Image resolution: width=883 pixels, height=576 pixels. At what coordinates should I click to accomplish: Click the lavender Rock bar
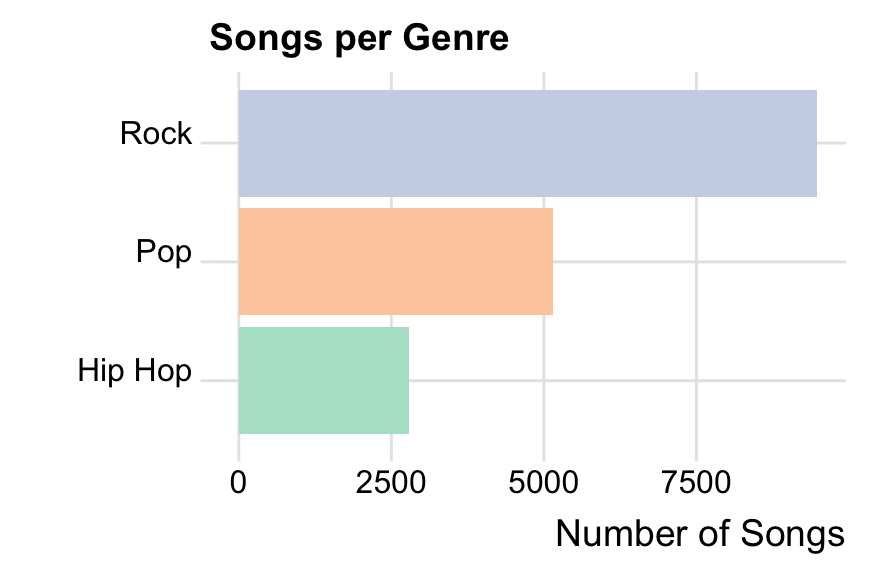pyautogui.click(x=527, y=143)
